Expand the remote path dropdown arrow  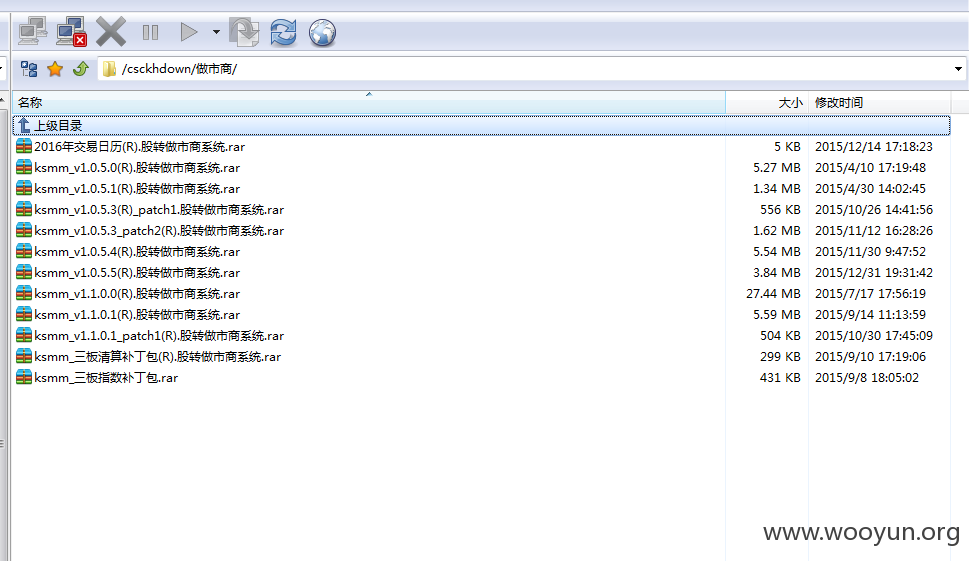(958, 69)
